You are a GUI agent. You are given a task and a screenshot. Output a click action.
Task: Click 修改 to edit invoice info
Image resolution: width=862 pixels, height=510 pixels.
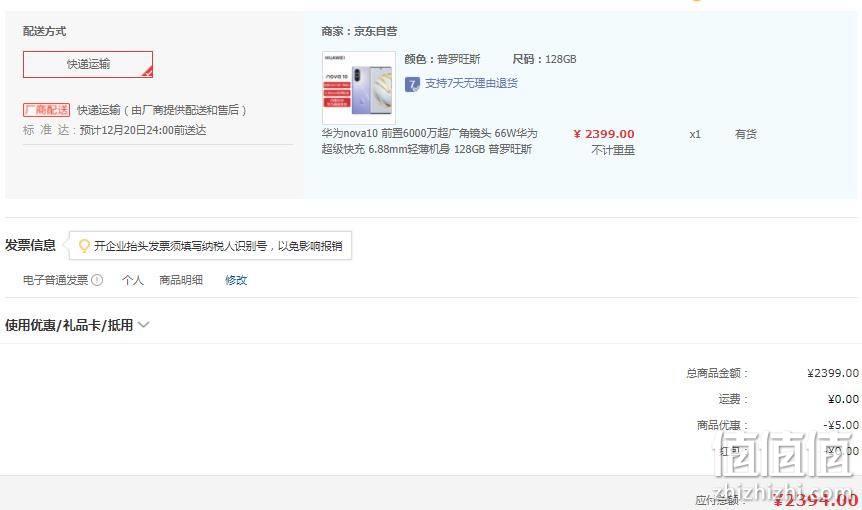236,280
